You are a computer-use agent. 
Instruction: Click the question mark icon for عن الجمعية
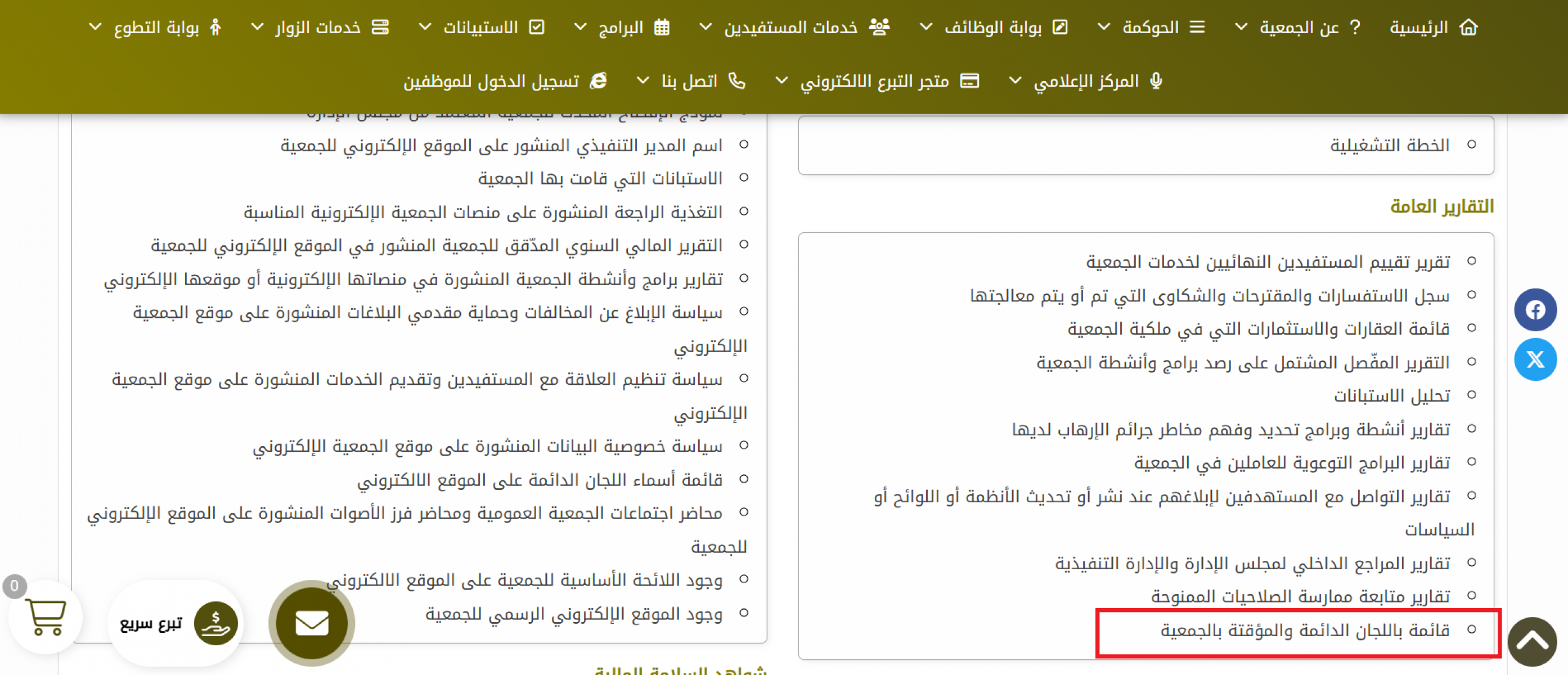pos(1355,28)
